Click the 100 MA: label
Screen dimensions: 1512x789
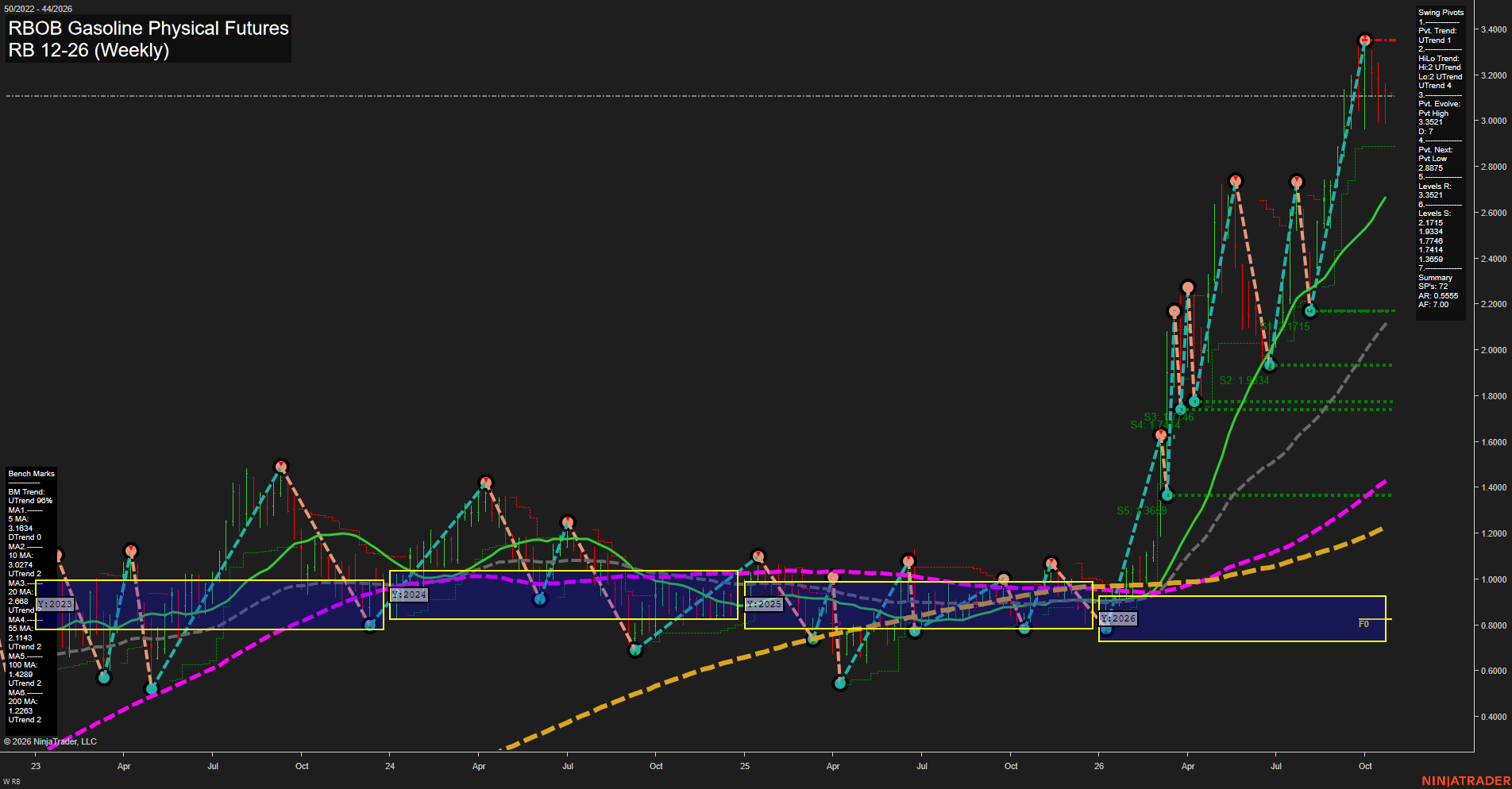(22, 665)
